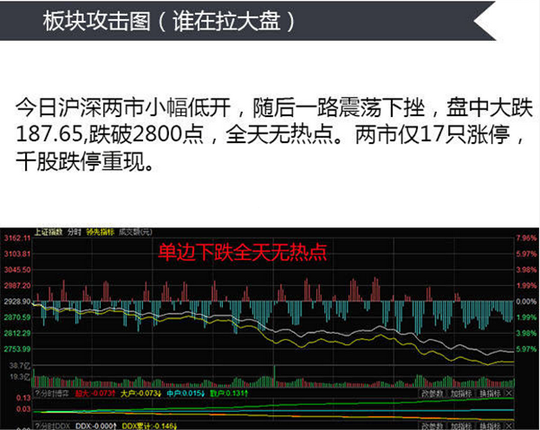Toggle the red 超大 legend entry
The image size is (540, 430).
[95, 393]
